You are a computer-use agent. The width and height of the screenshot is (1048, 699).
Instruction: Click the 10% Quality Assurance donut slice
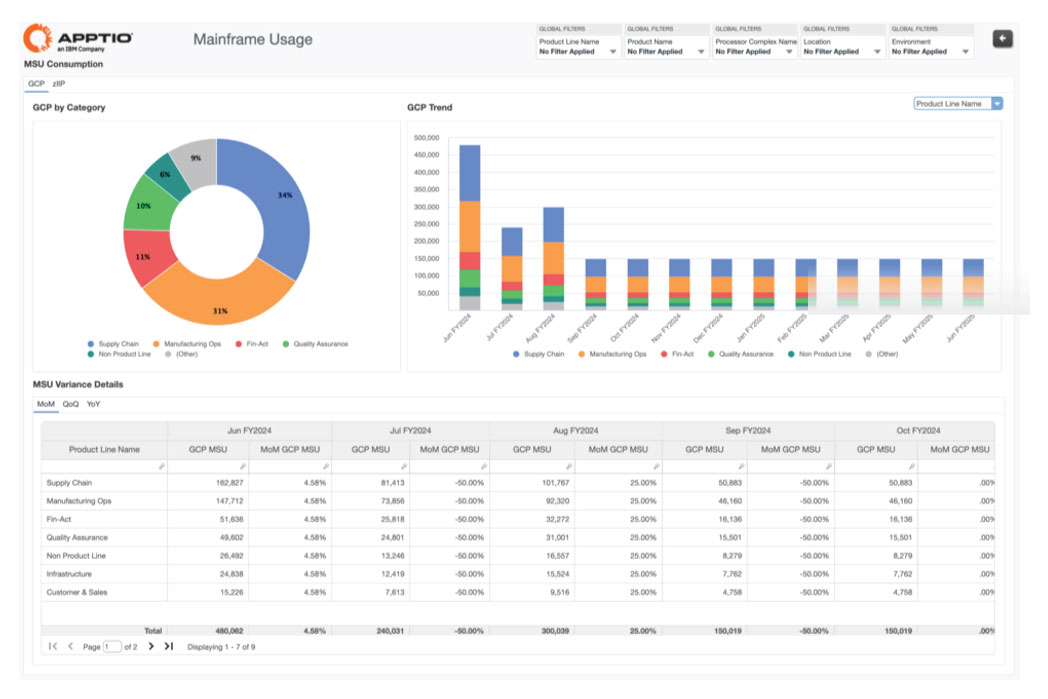coord(148,206)
